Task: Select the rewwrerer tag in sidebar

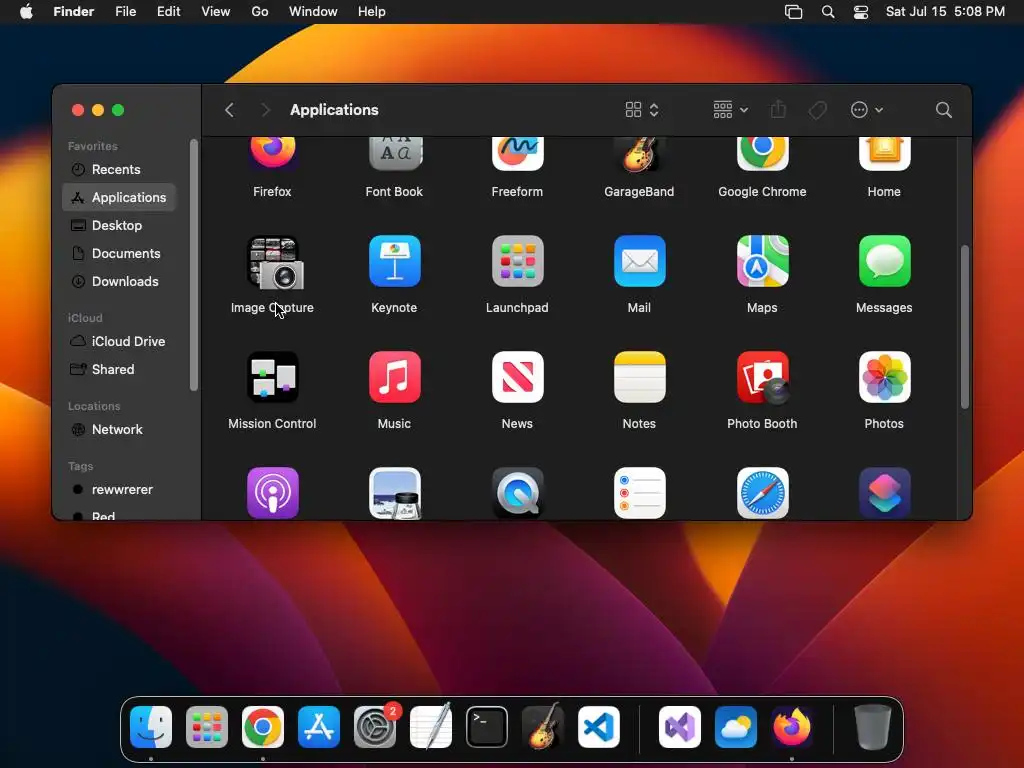Action: coord(120,490)
